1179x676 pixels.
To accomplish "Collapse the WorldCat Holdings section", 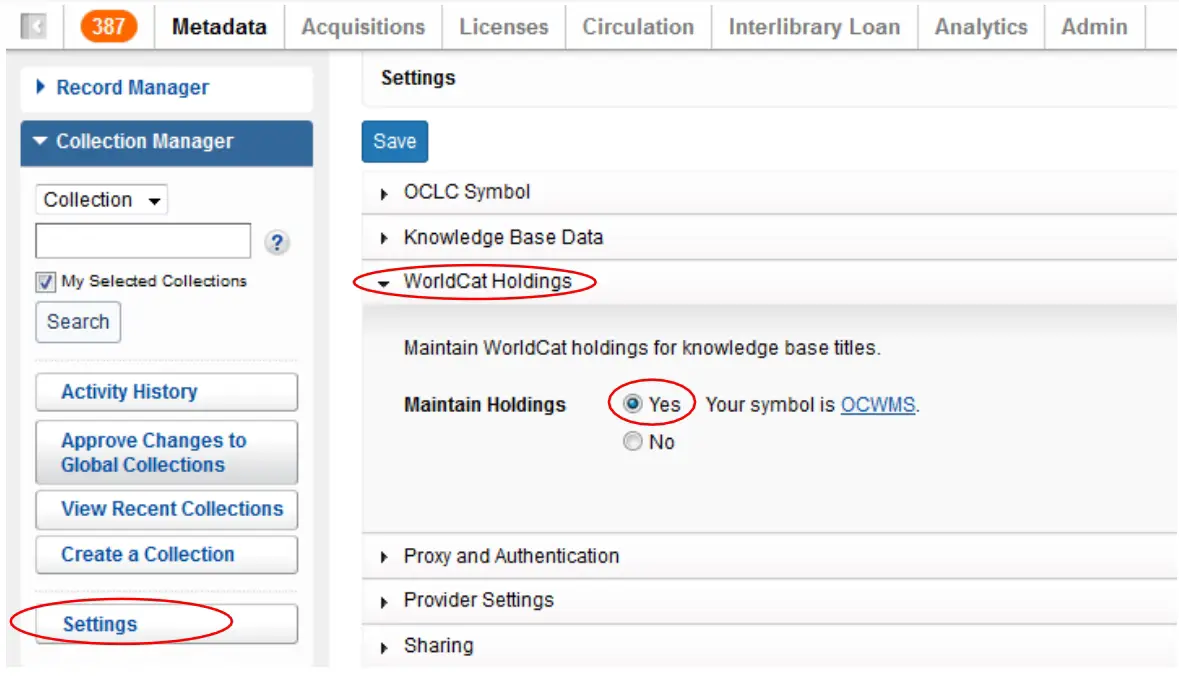I will pyautogui.click(x=486, y=282).
